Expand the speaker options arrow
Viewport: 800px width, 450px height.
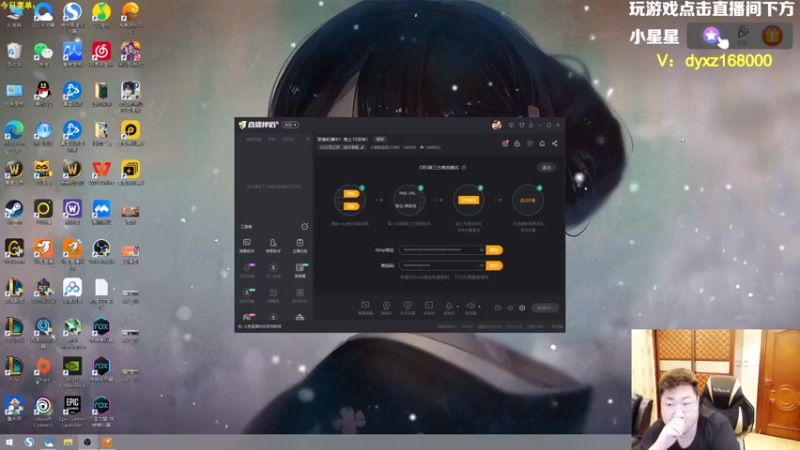(x=479, y=307)
